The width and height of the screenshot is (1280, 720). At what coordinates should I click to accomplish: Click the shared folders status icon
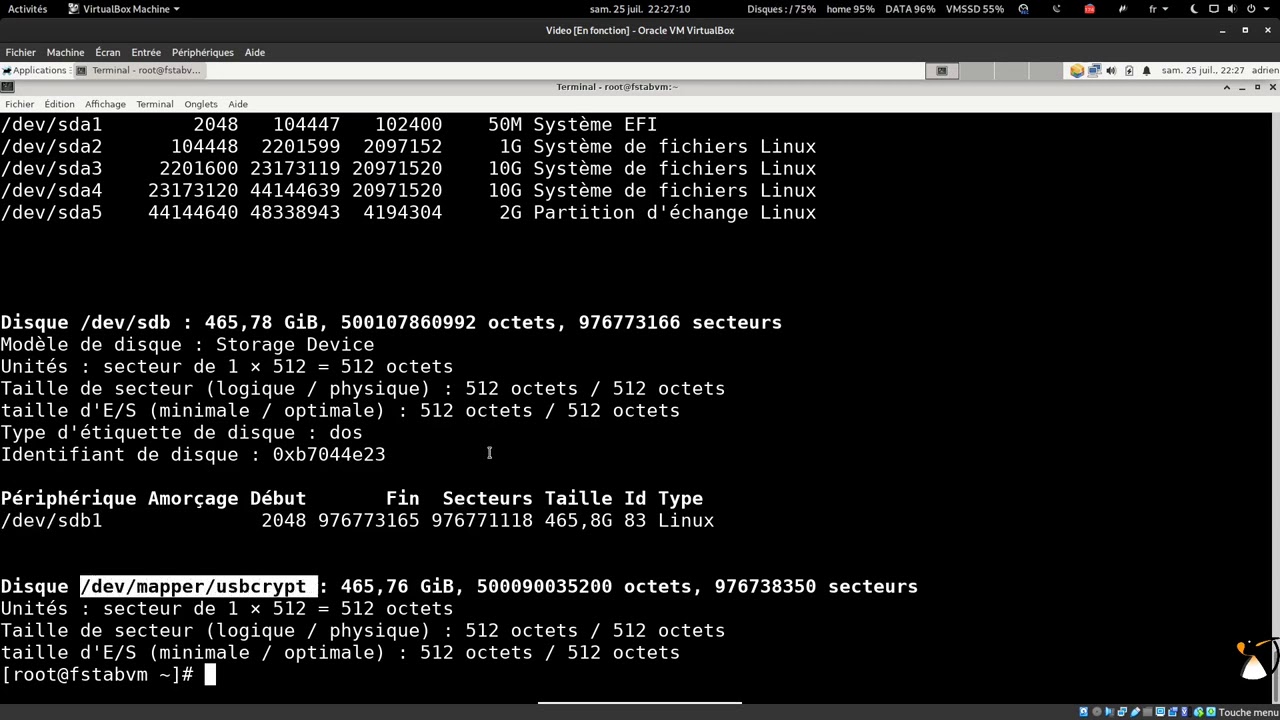[x=1147, y=712]
